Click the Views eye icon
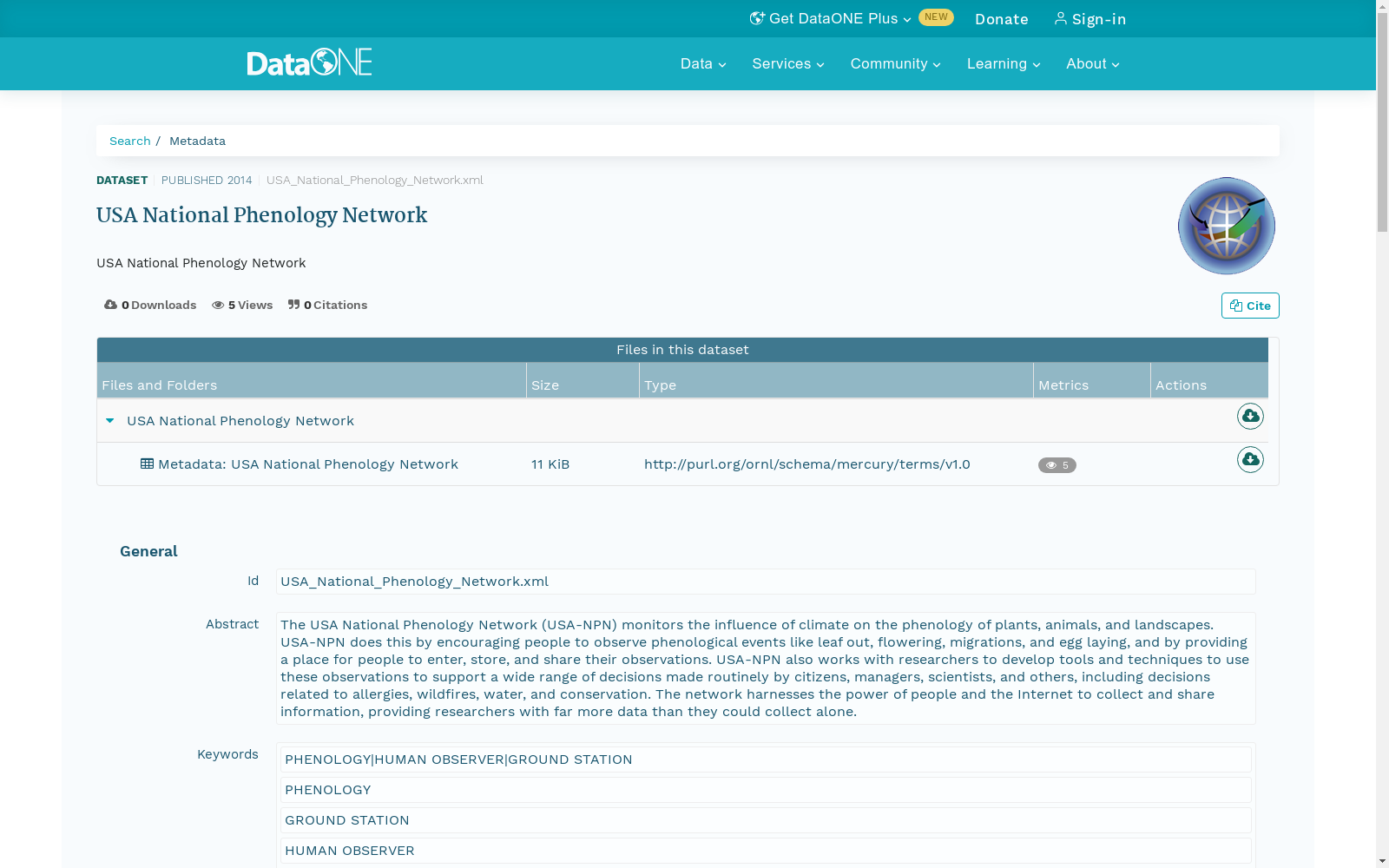This screenshot has width=1389, height=868. point(218,305)
